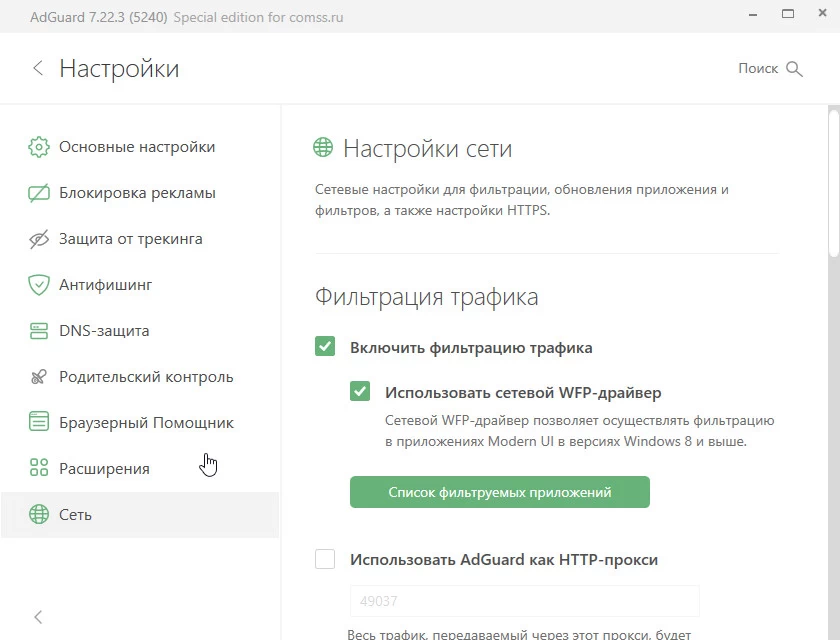Click the Родительский контроль icon

coord(39,377)
